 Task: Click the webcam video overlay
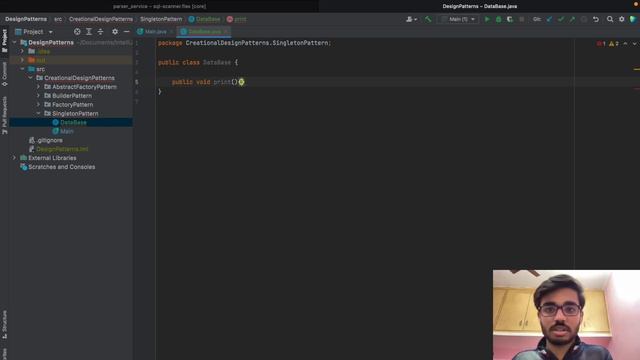[x=566, y=315]
